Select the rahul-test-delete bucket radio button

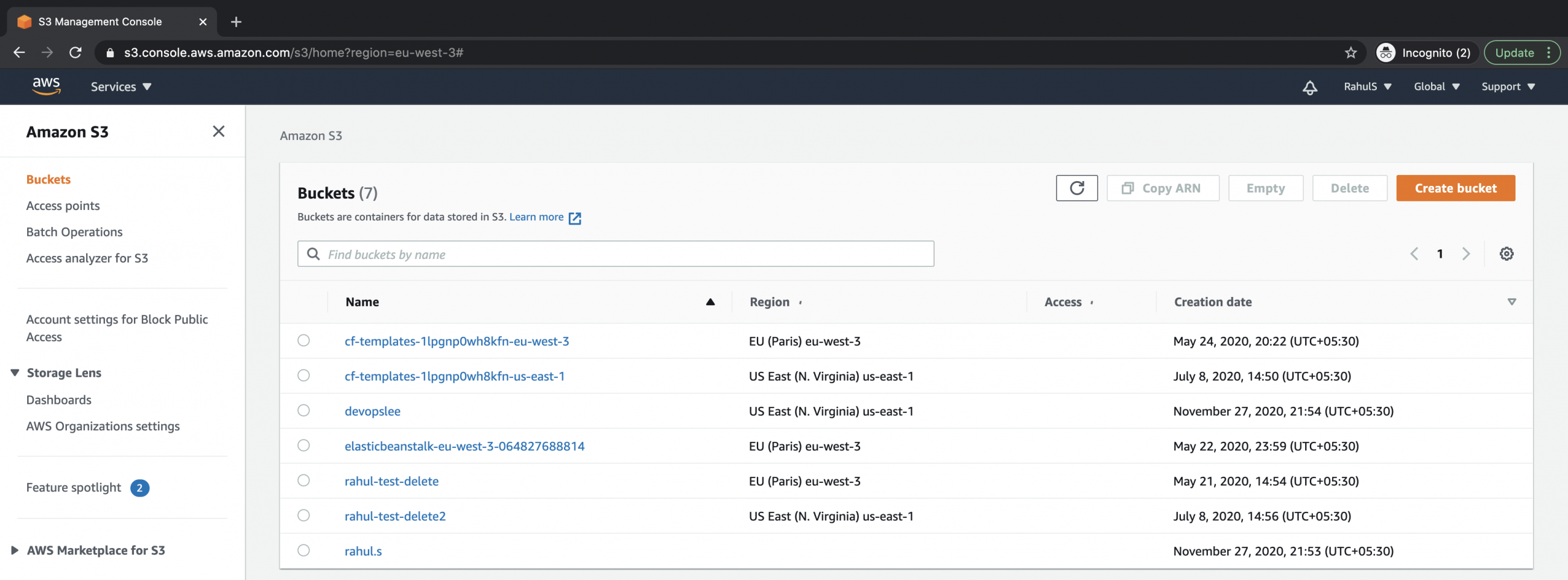[x=304, y=480]
